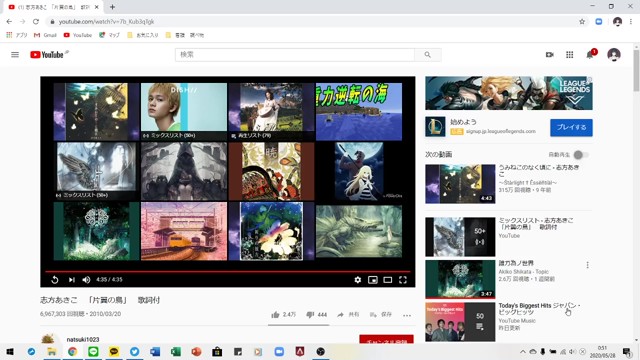640x360 pixels.
Task: Like the video with thumbs up
Action: [284, 314]
